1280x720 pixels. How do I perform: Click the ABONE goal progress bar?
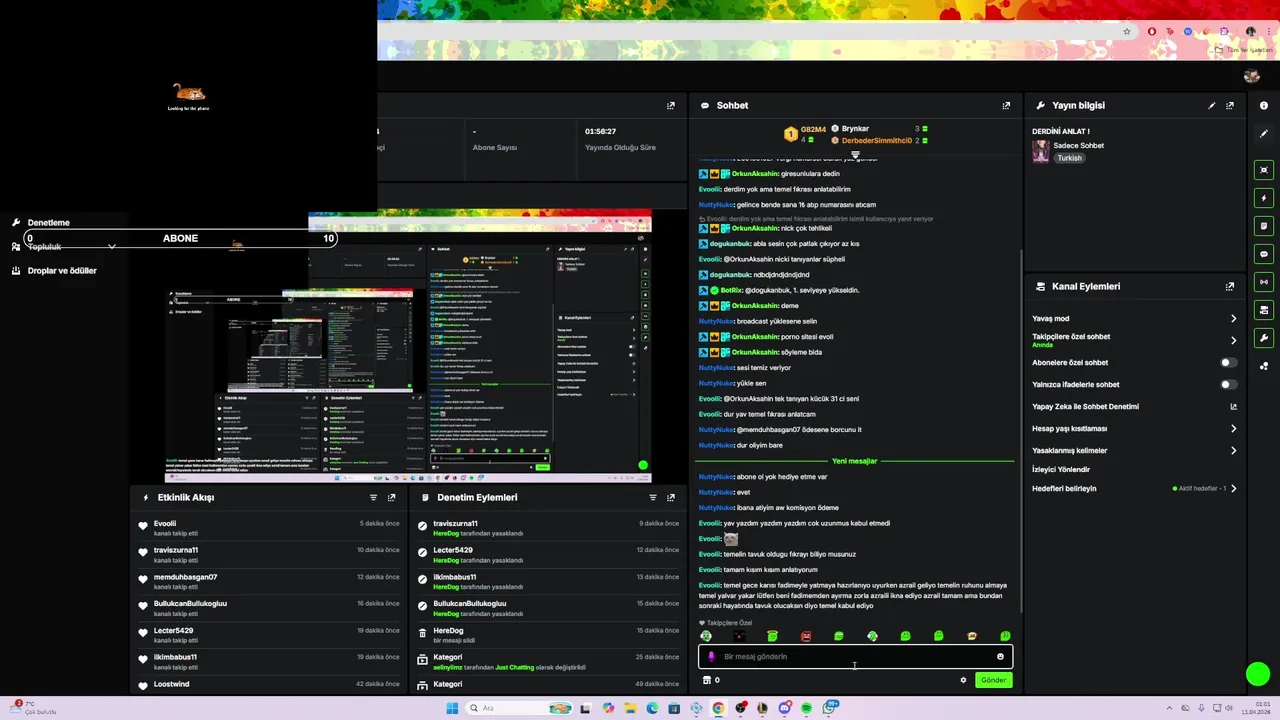coord(181,239)
